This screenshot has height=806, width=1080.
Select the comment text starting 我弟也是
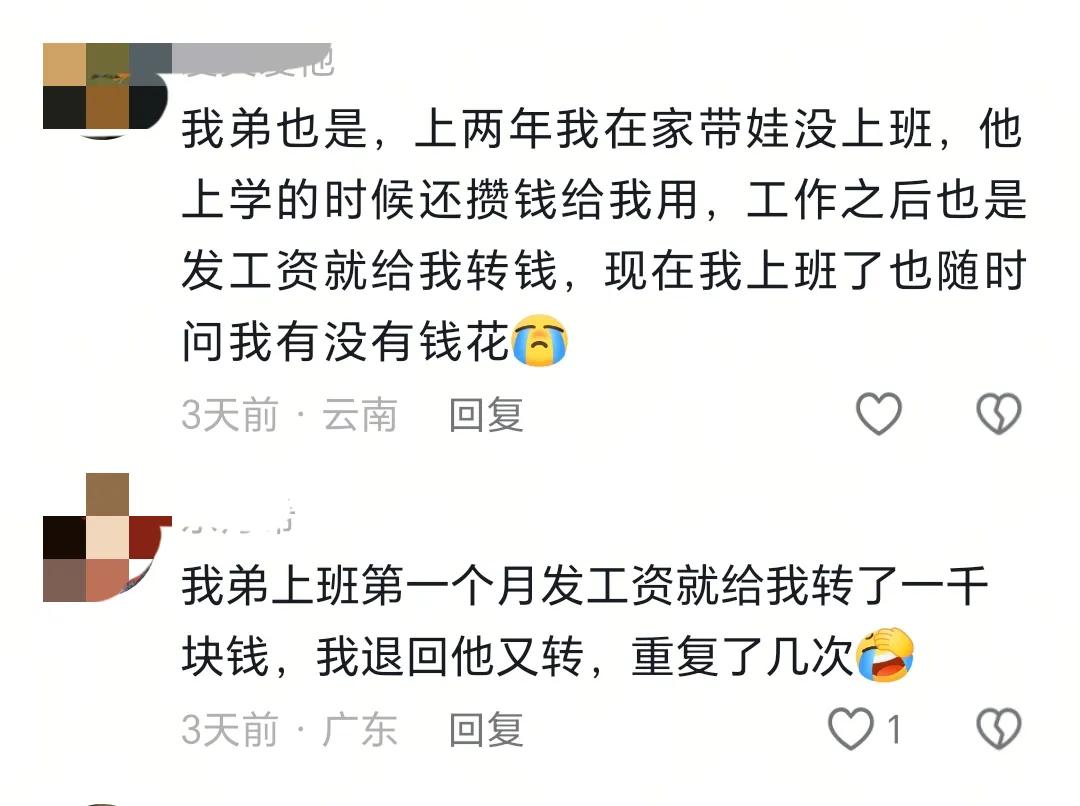[603, 235]
